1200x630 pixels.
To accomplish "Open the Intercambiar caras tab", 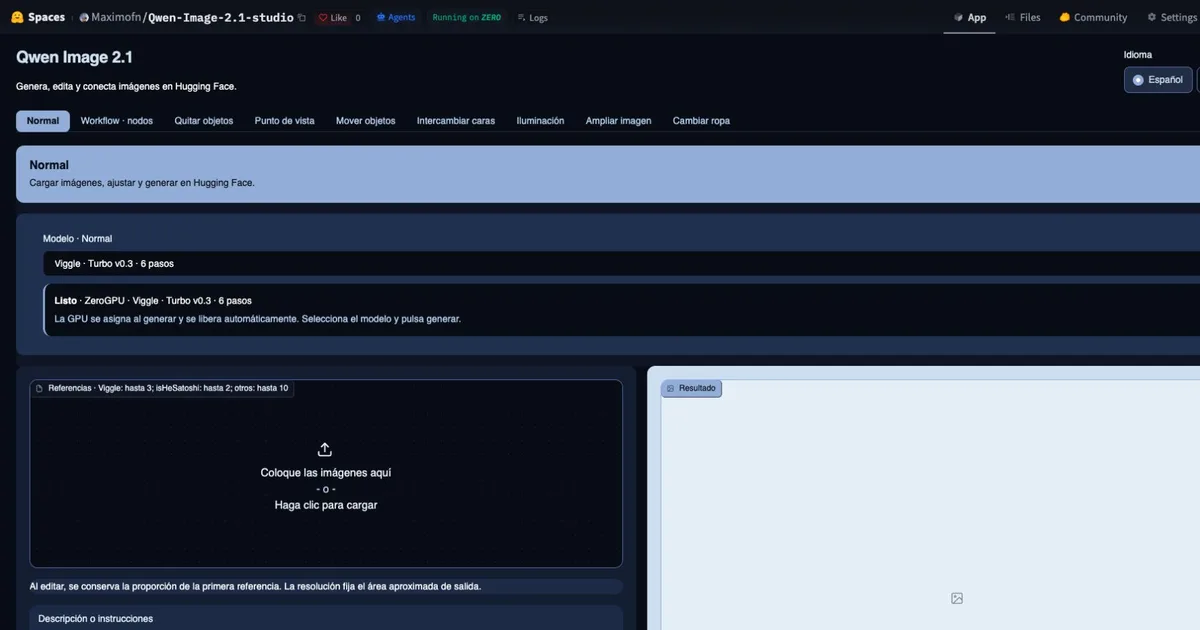I will pos(456,121).
